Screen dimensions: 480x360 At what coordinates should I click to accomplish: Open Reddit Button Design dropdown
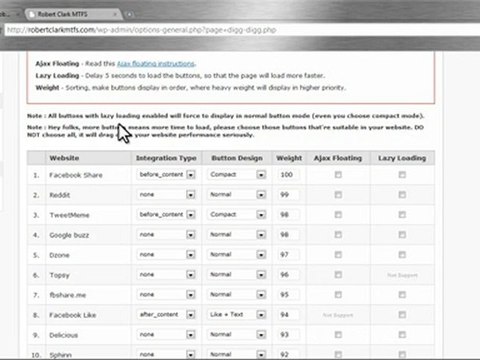(237, 195)
